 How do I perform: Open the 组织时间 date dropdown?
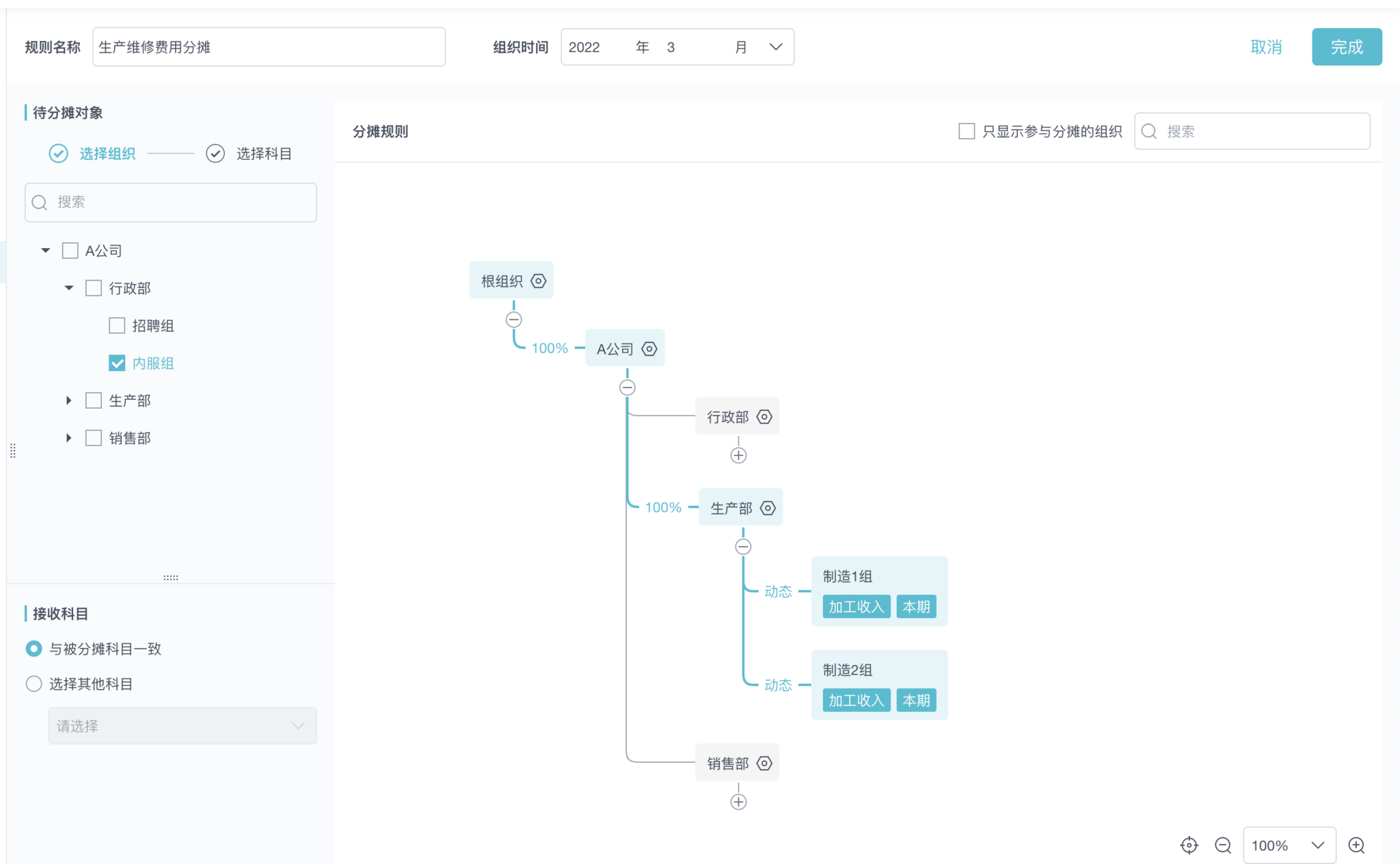775,47
